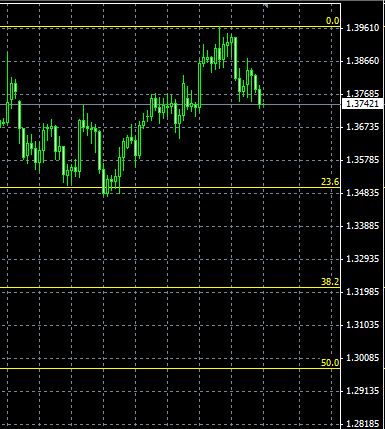Screen dimensions: 385x429
Task: Click the 1.35785 price scale value
Action: pos(363,160)
